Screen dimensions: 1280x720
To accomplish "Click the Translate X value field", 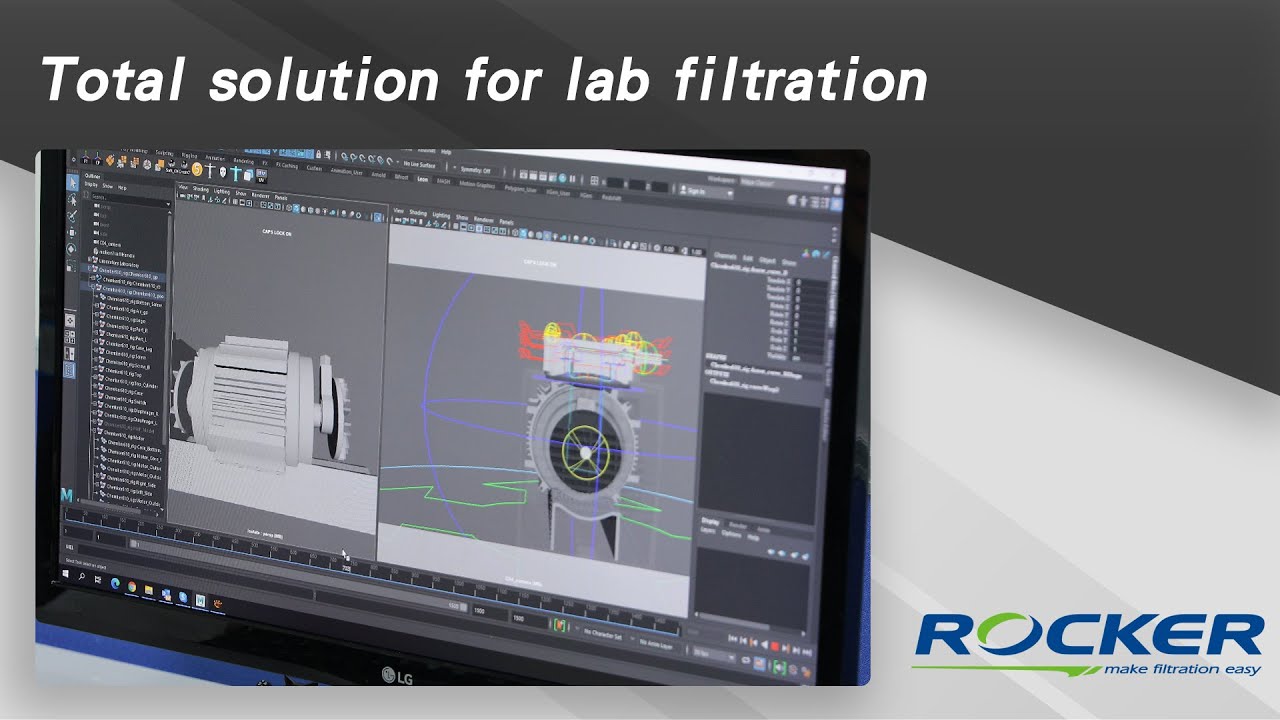I will tap(811, 282).
